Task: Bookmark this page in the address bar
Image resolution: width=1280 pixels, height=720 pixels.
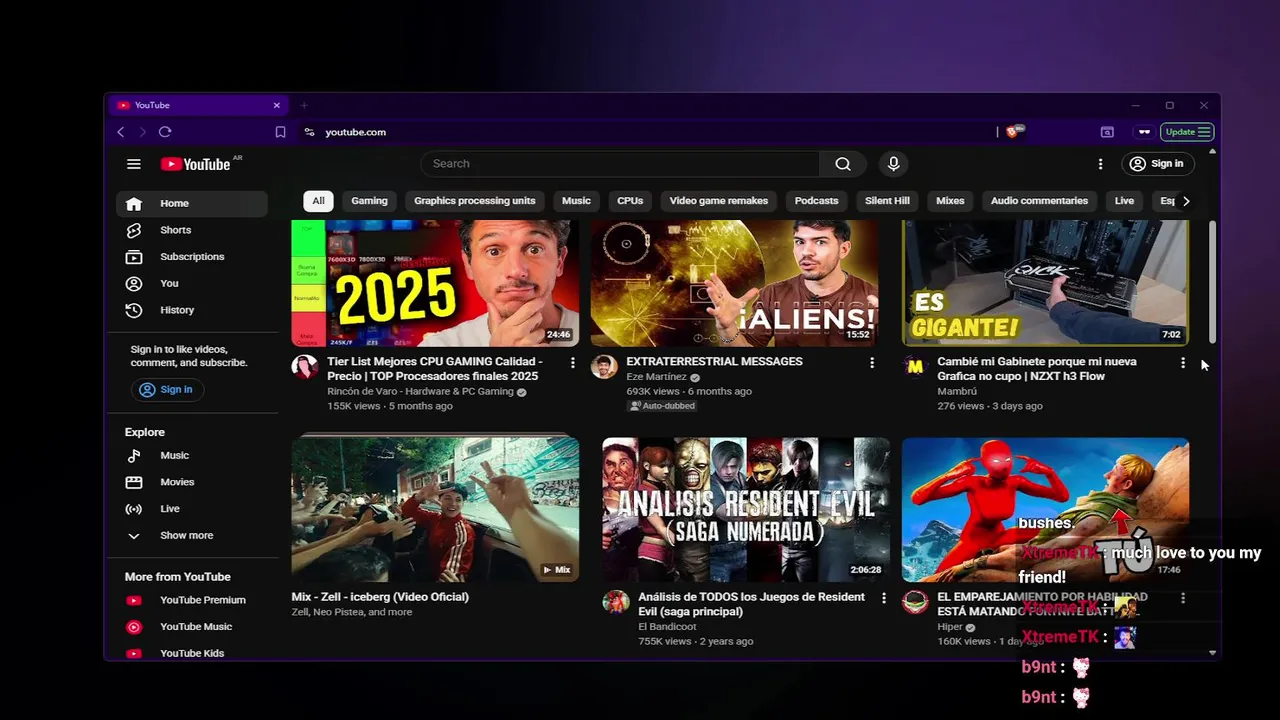Action: [x=280, y=132]
